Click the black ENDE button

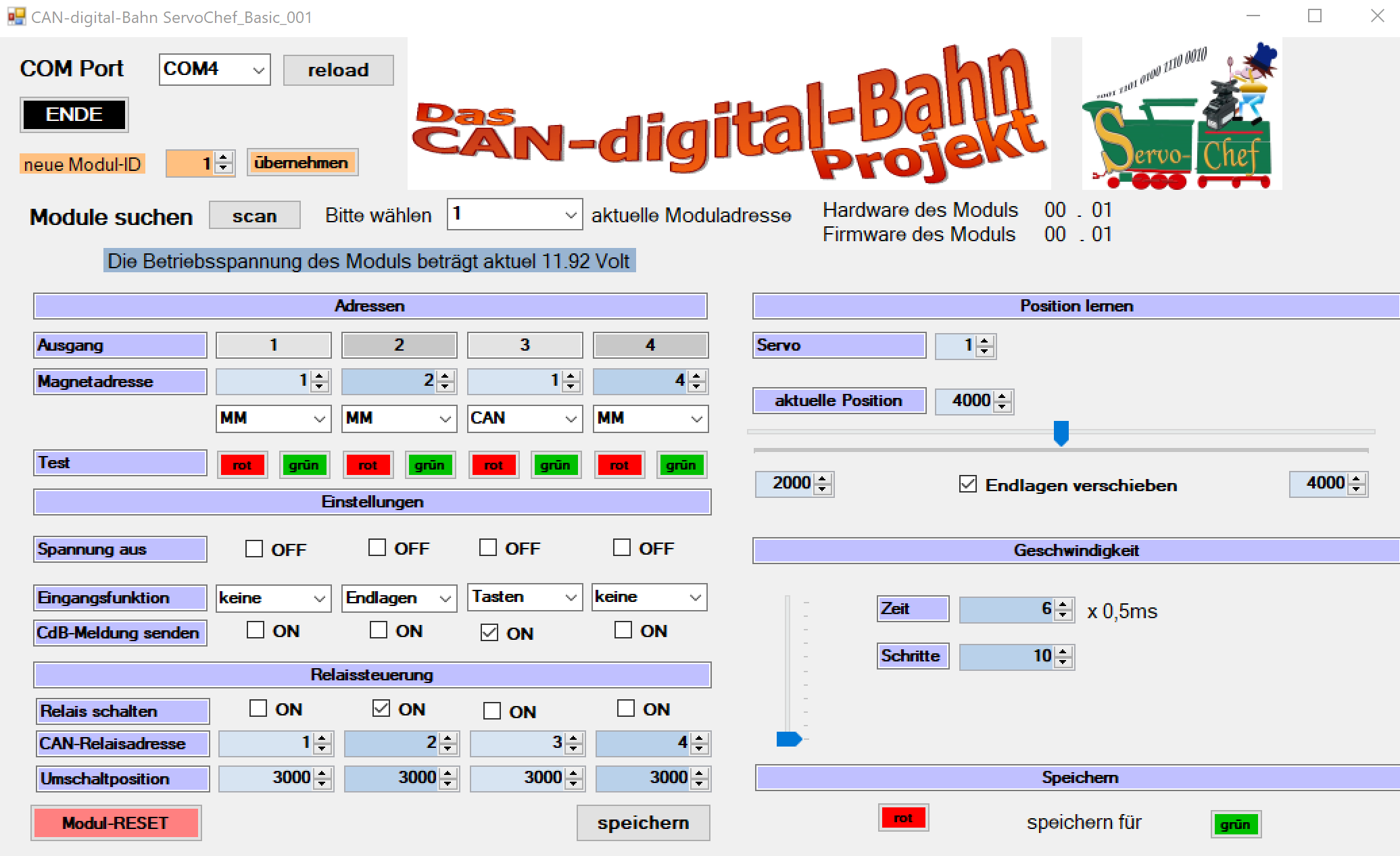[74, 114]
